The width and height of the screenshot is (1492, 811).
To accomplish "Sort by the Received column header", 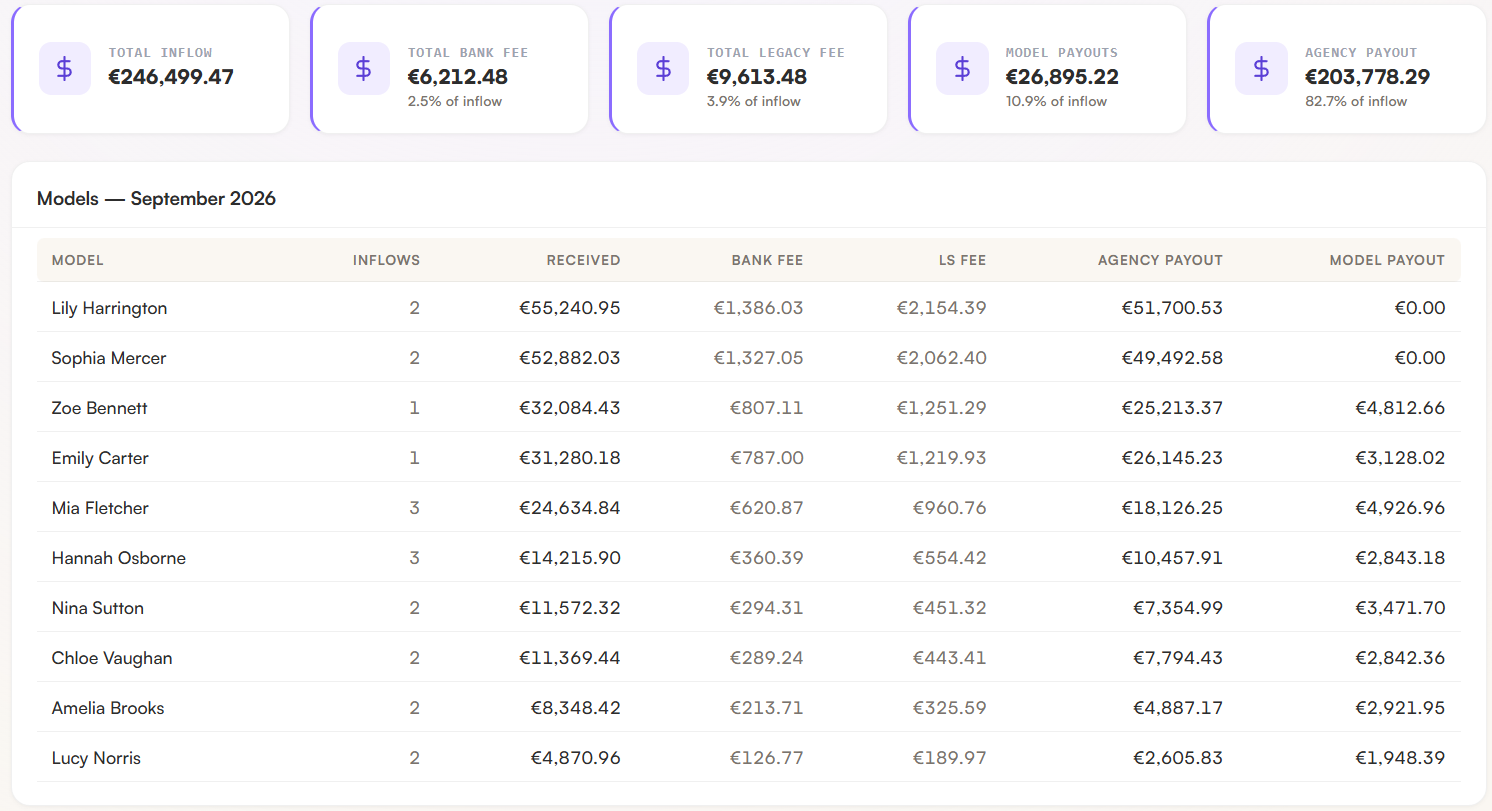I will [x=583, y=260].
